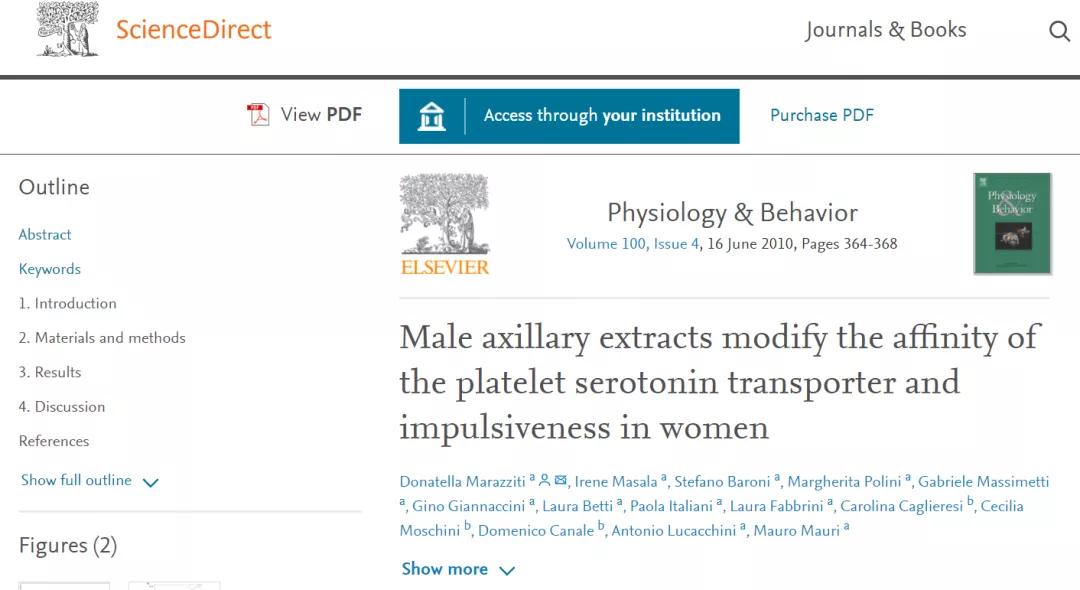The image size is (1080, 590).
Task: Expand the Show more author details
Action: (457, 569)
